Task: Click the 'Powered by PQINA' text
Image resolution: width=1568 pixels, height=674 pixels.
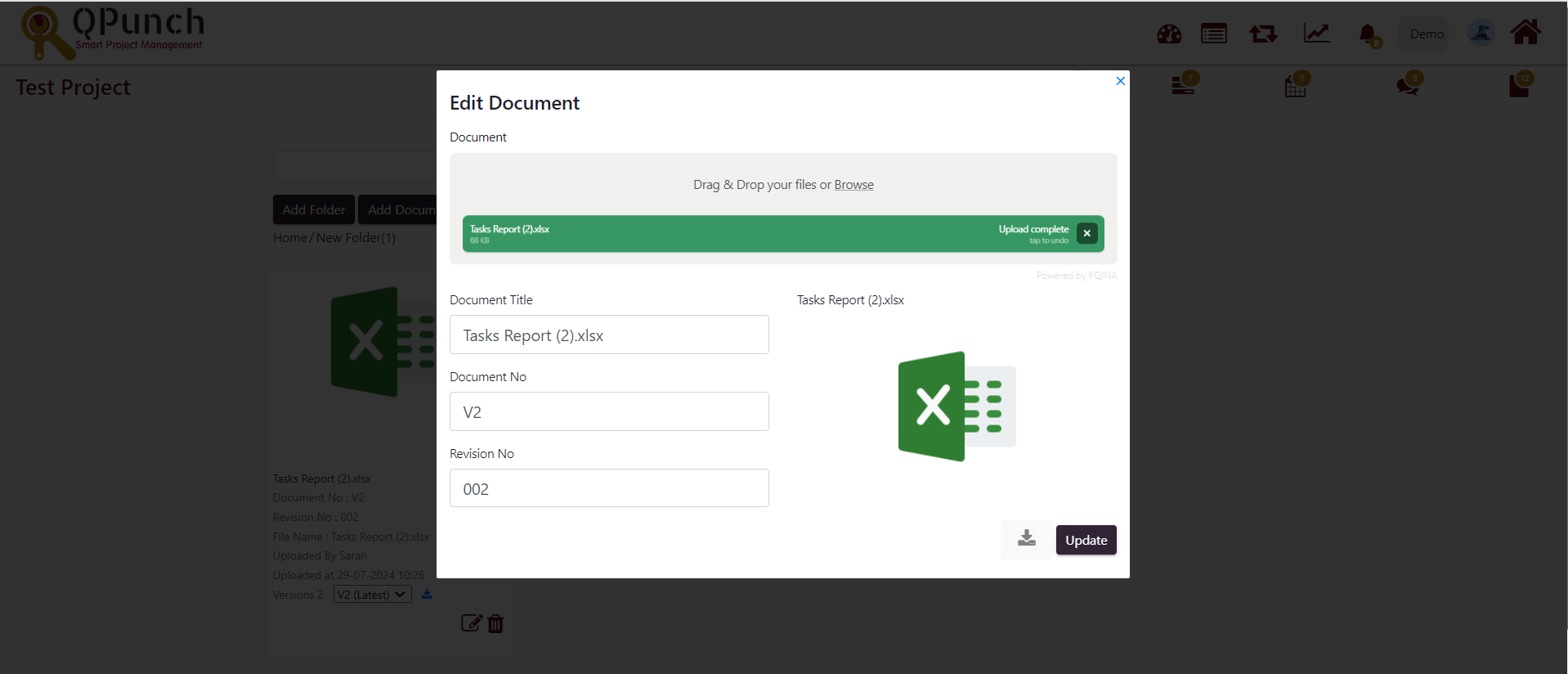Action: pos(1076,276)
